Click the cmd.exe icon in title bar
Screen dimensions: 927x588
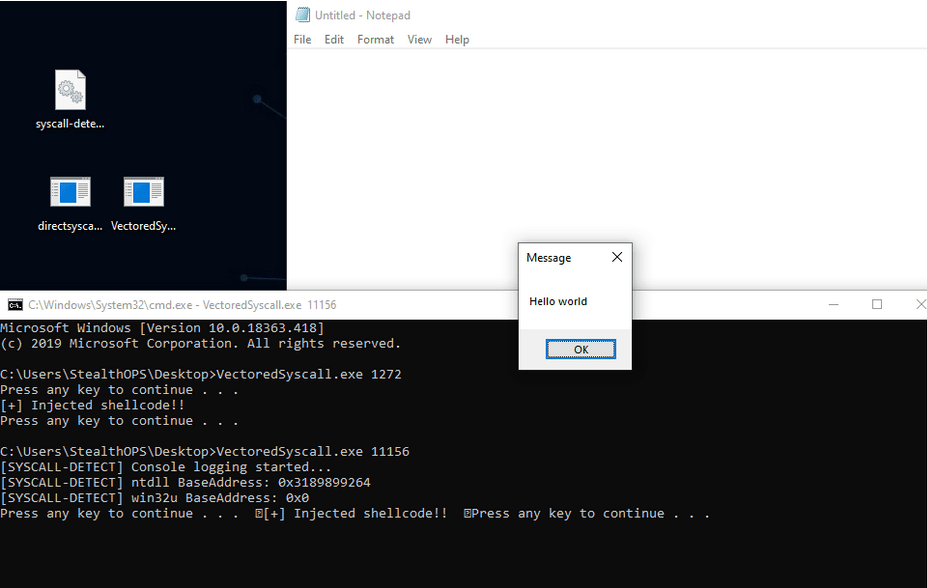click(14, 305)
